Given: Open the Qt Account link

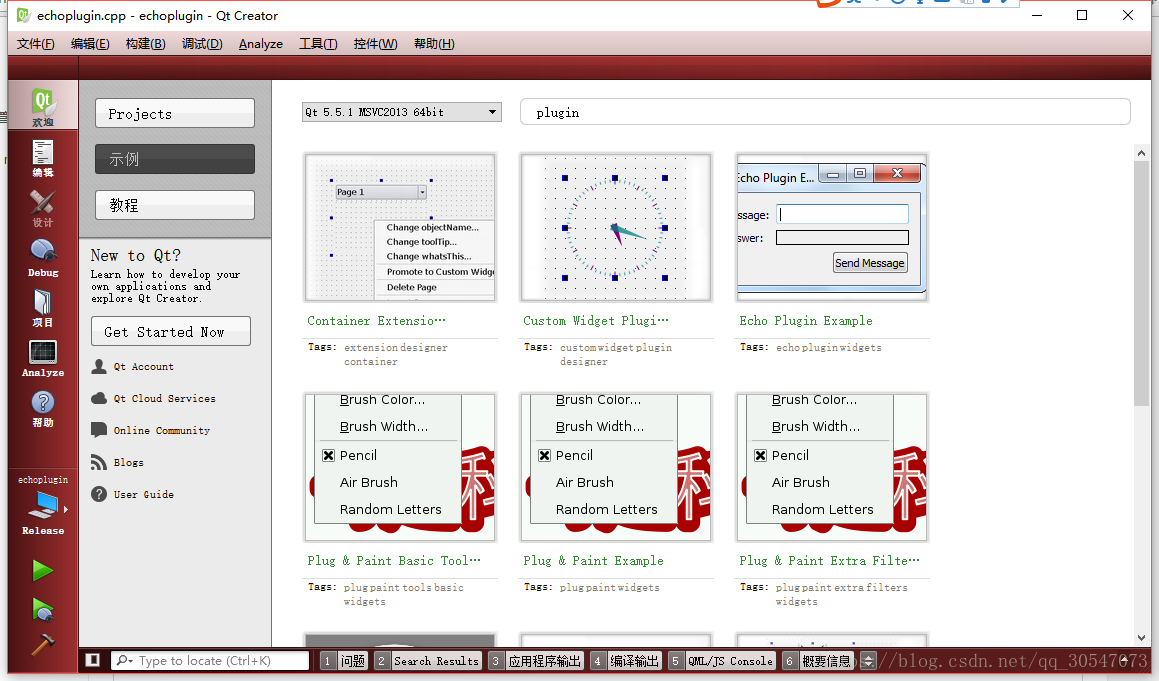Looking at the screenshot, I should point(143,366).
